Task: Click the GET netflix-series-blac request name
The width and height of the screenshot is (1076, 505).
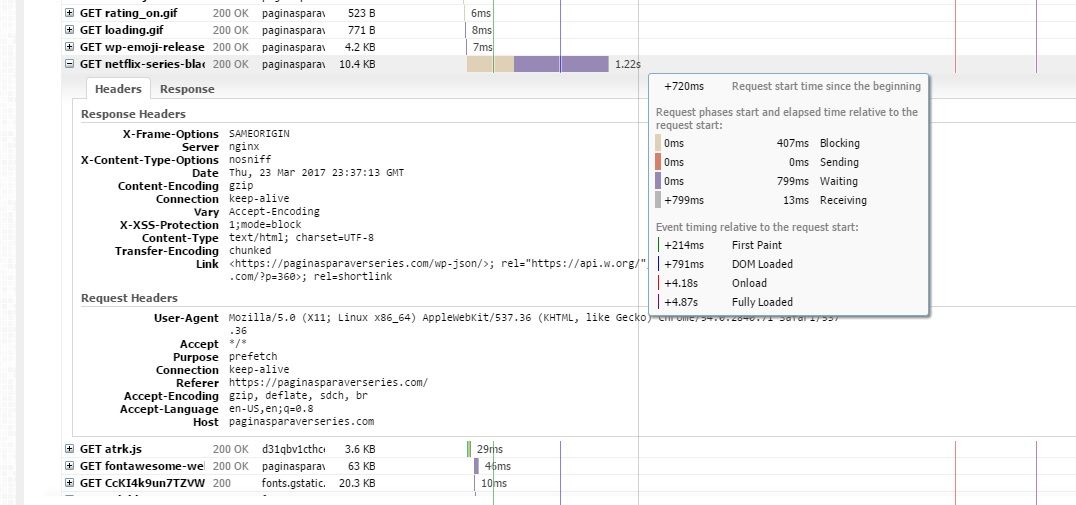Action: pos(142,64)
